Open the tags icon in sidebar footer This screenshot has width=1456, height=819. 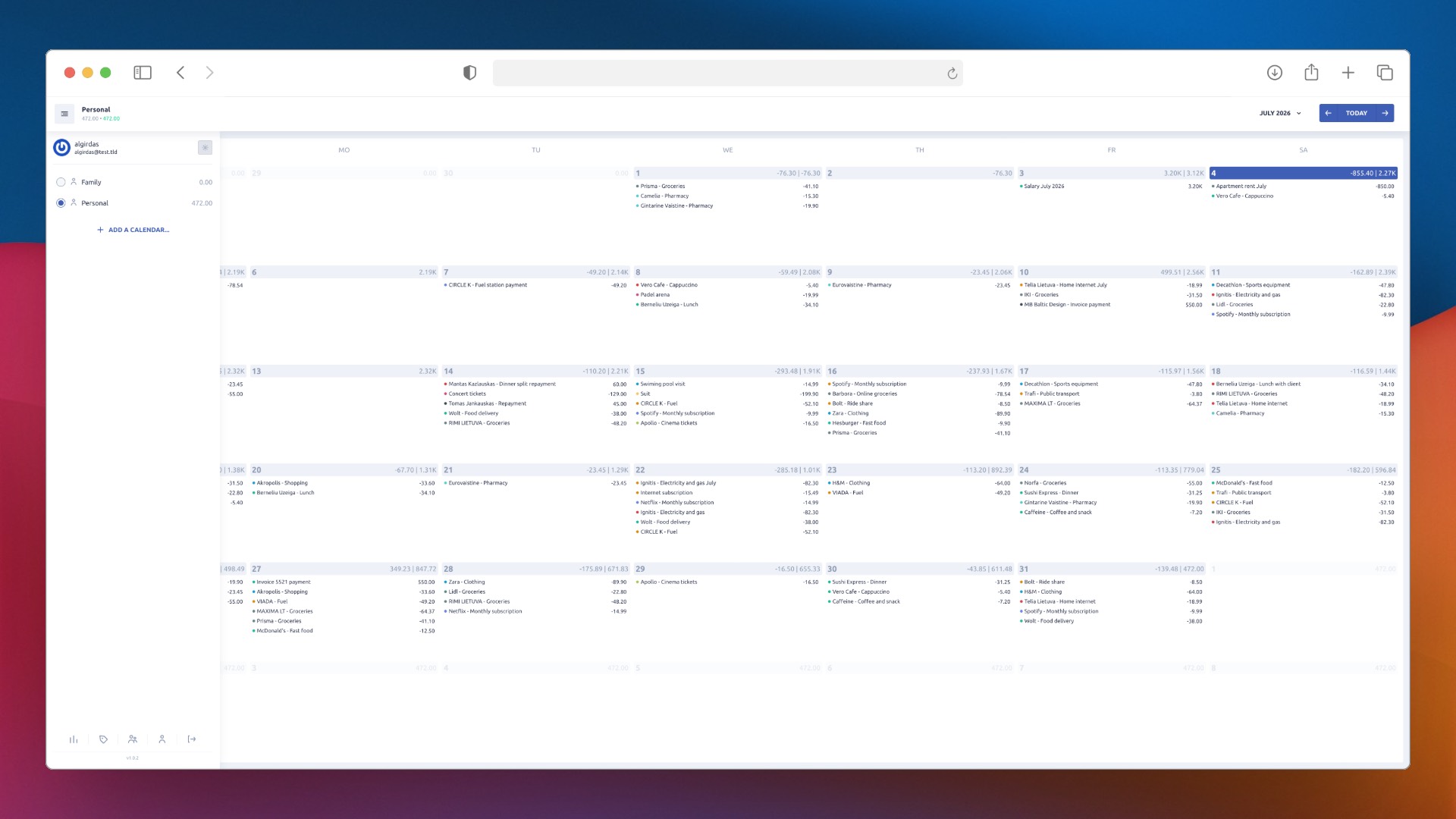103,739
